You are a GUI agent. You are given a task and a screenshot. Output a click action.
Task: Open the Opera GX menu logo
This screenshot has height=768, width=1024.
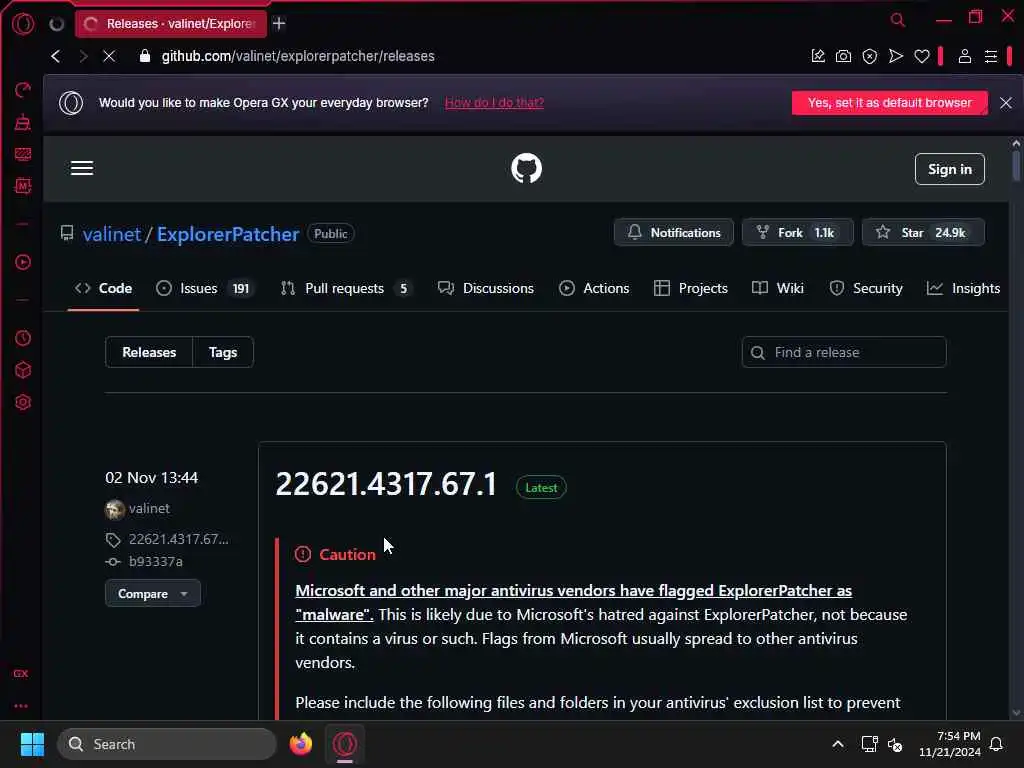pos(23,24)
